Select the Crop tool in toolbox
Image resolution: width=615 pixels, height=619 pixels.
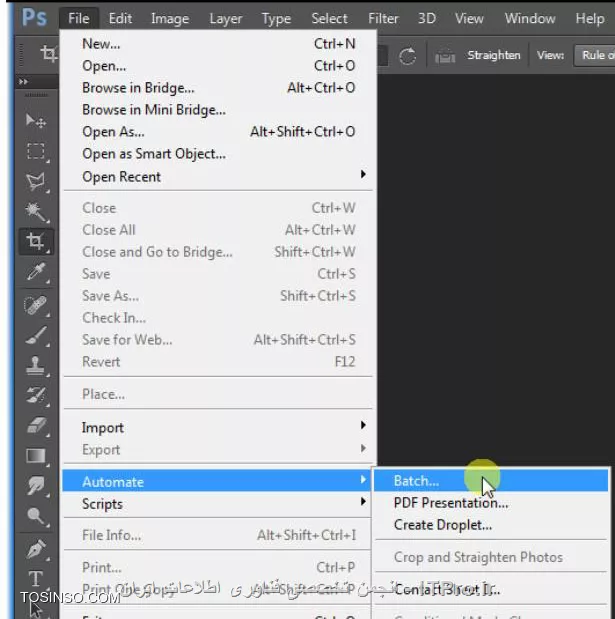[36, 241]
